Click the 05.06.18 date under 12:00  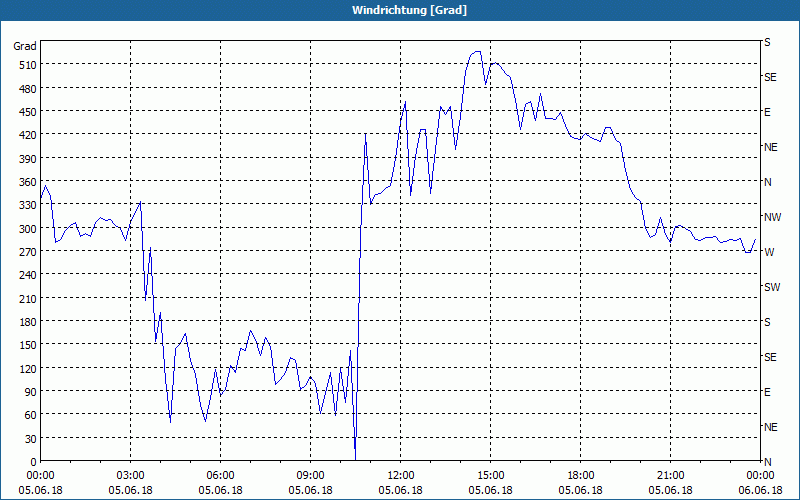(x=401, y=490)
